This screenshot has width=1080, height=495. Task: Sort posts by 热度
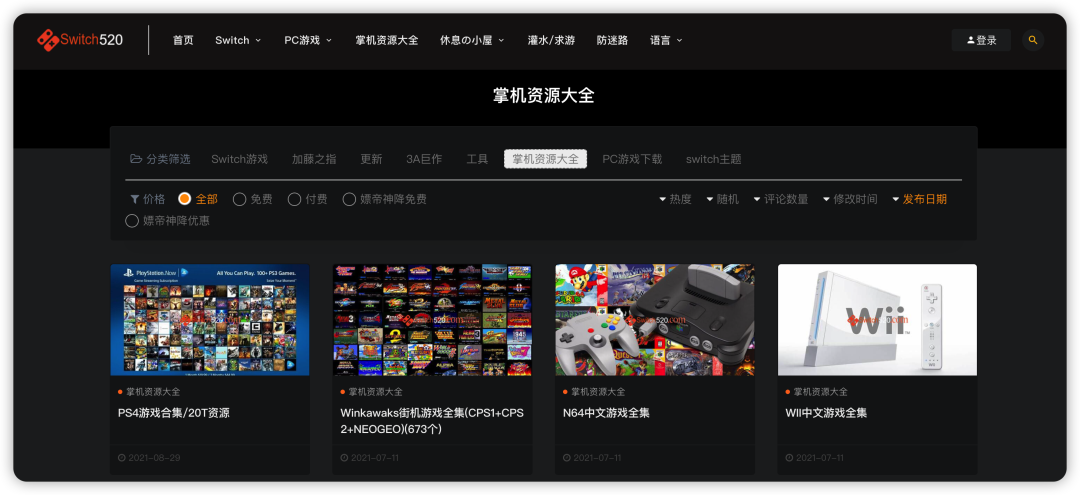[x=675, y=199]
